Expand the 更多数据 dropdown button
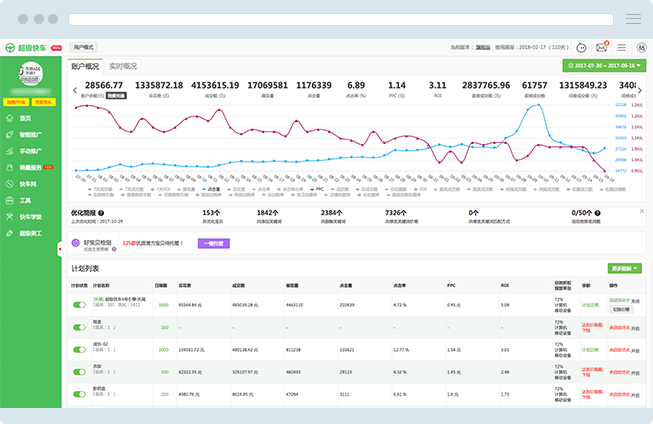 (x=625, y=268)
